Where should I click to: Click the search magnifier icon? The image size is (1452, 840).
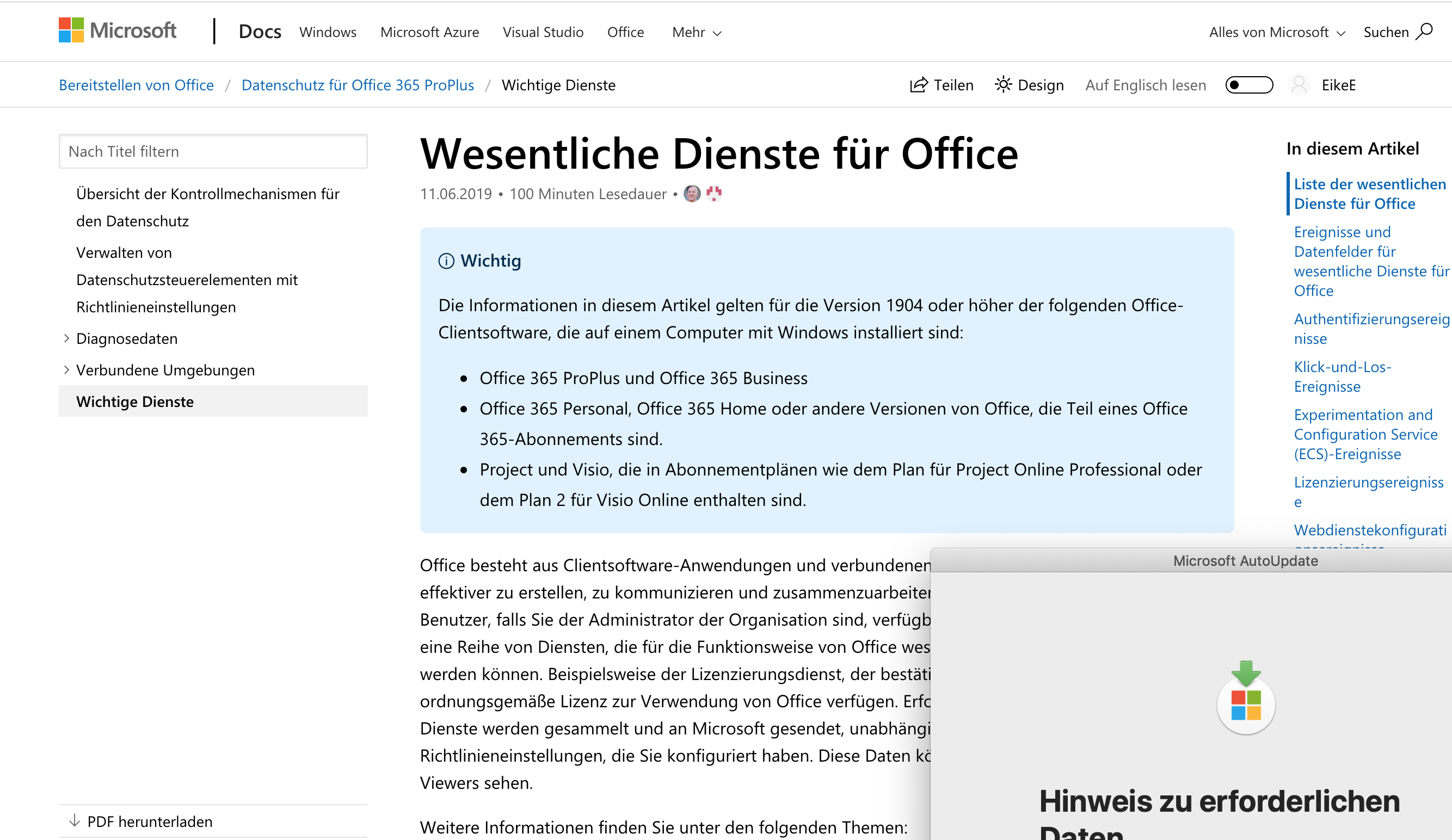[1424, 31]
